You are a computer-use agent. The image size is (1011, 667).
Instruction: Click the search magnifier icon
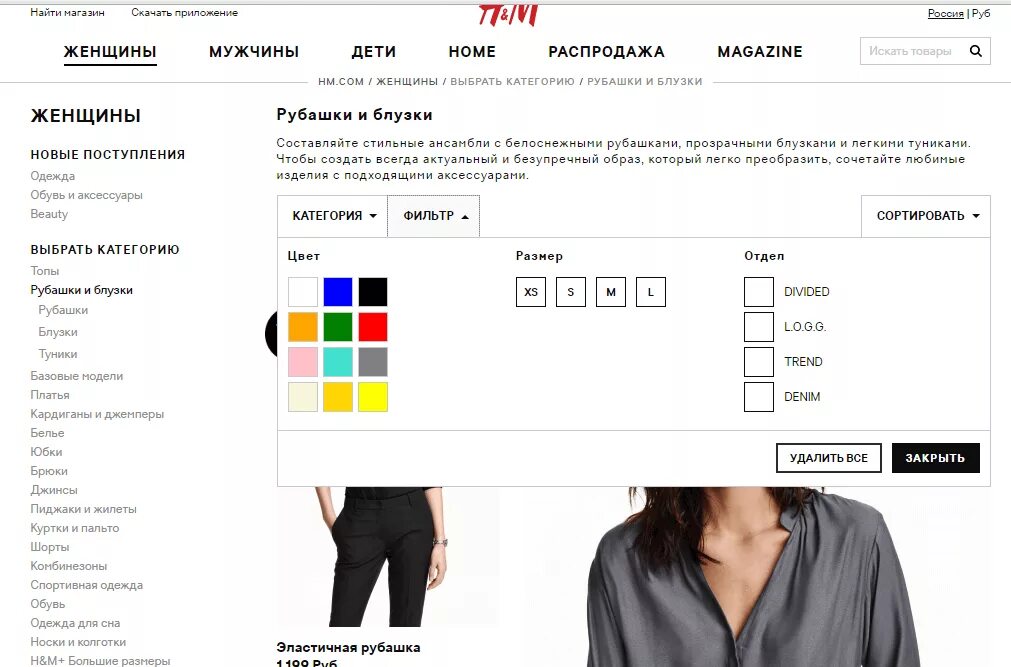click(976, 51)
